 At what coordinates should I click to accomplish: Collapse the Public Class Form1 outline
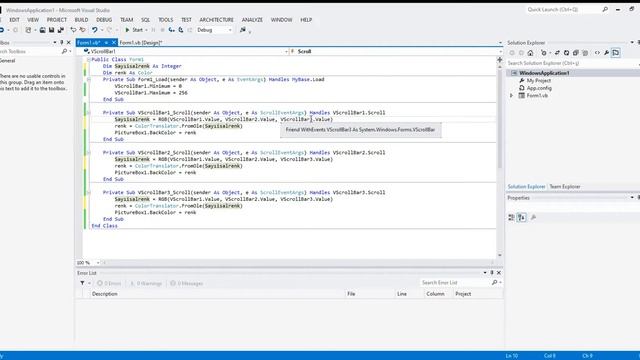coord(88,60)
